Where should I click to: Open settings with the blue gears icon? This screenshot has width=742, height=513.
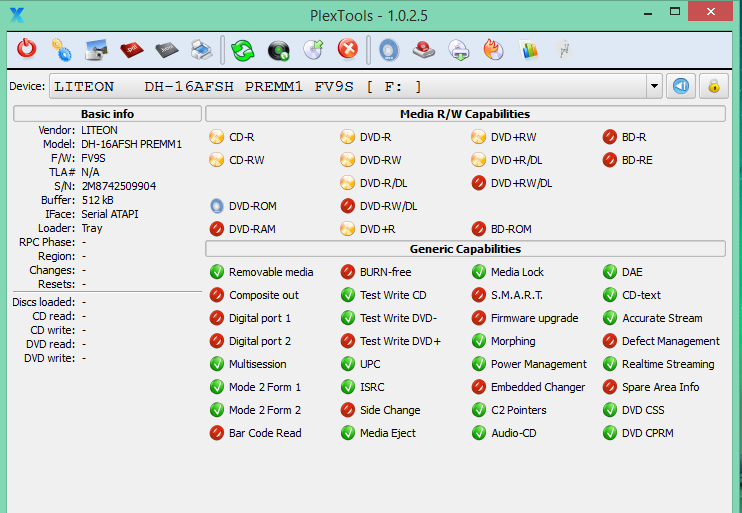click(62, 50)
